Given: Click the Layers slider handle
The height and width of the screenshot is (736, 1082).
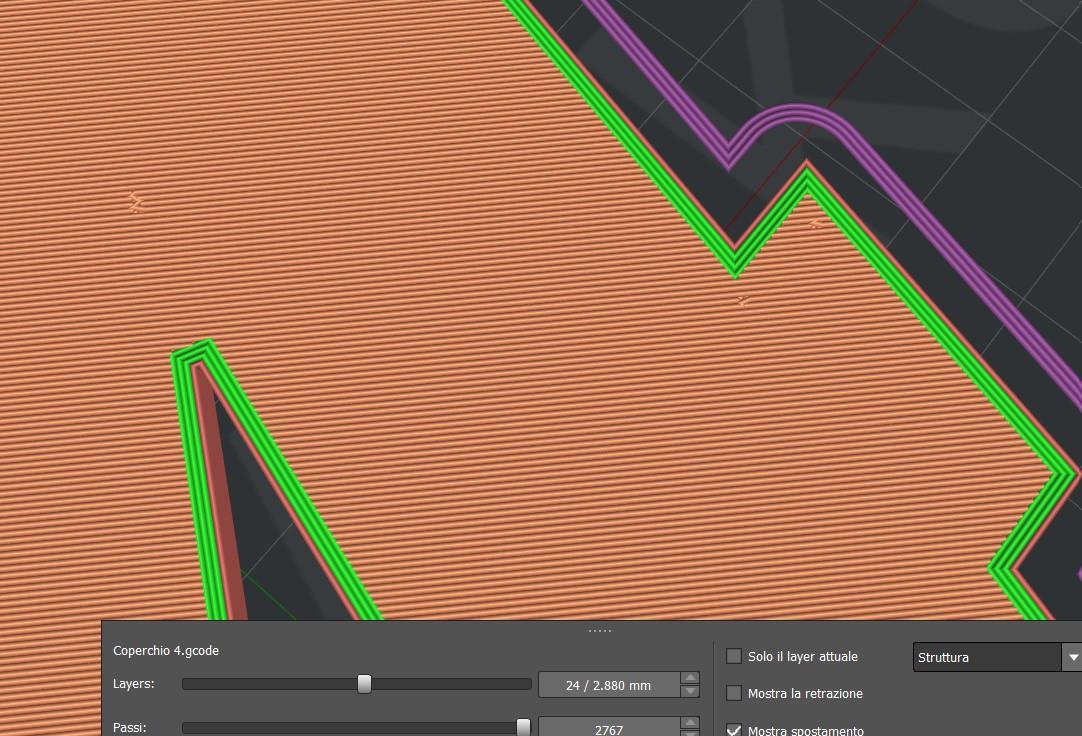Looking at the screenshot, I should 364,684.
